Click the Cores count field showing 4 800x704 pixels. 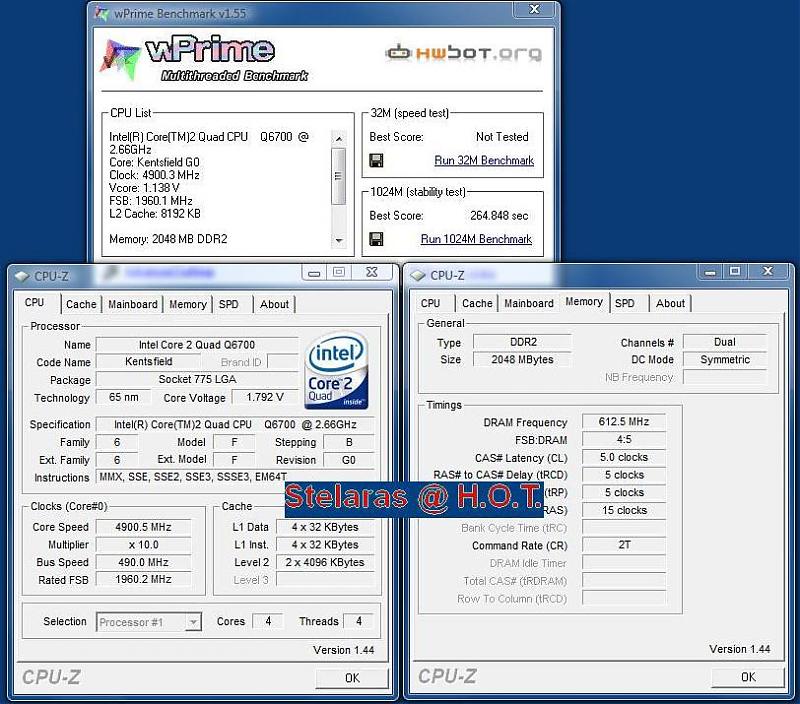pyautogui.click(x=268, y=621)
